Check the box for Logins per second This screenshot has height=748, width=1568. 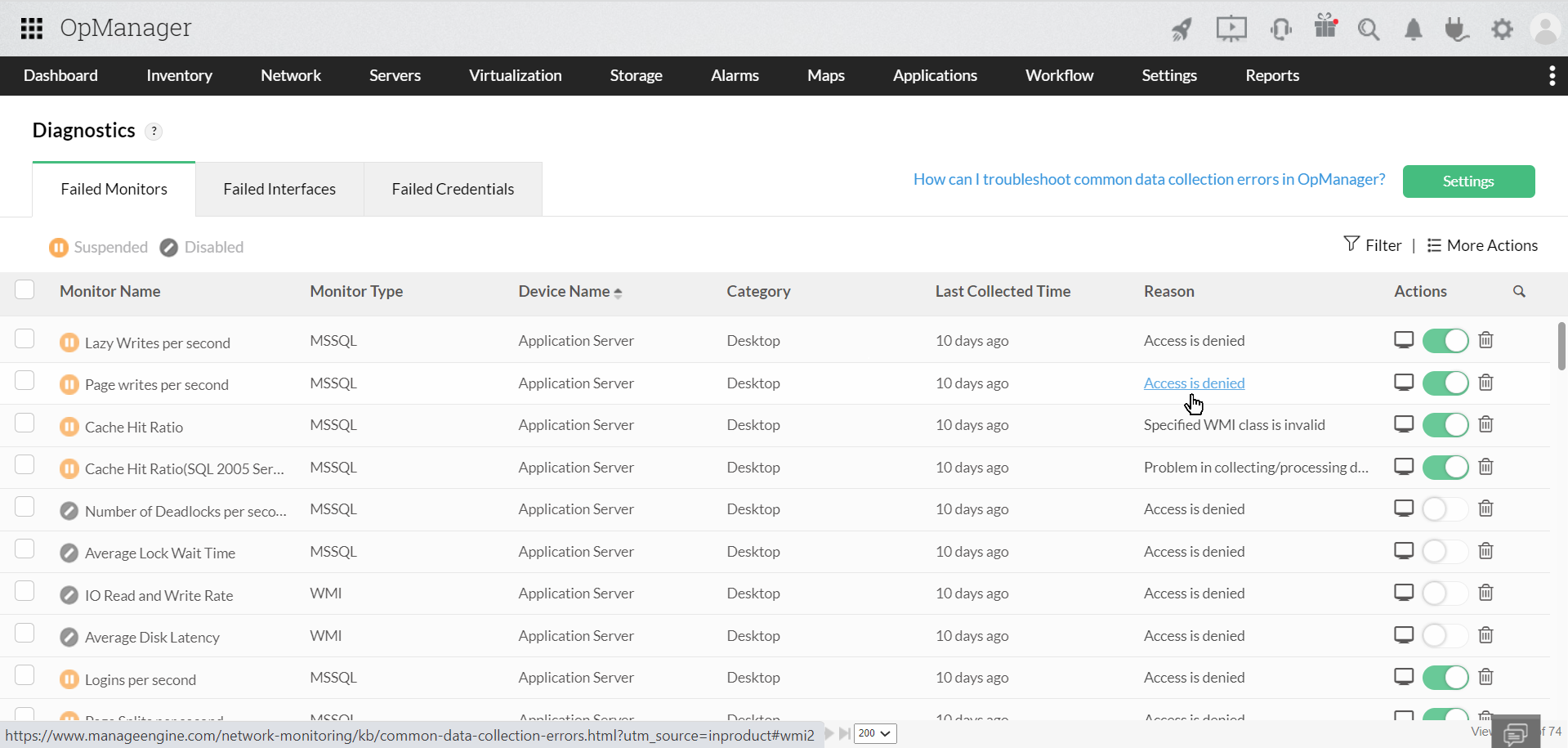(25, 675)
